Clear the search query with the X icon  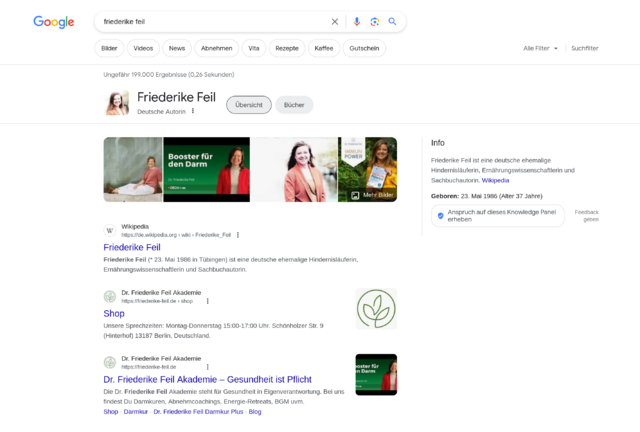[335, 22]
